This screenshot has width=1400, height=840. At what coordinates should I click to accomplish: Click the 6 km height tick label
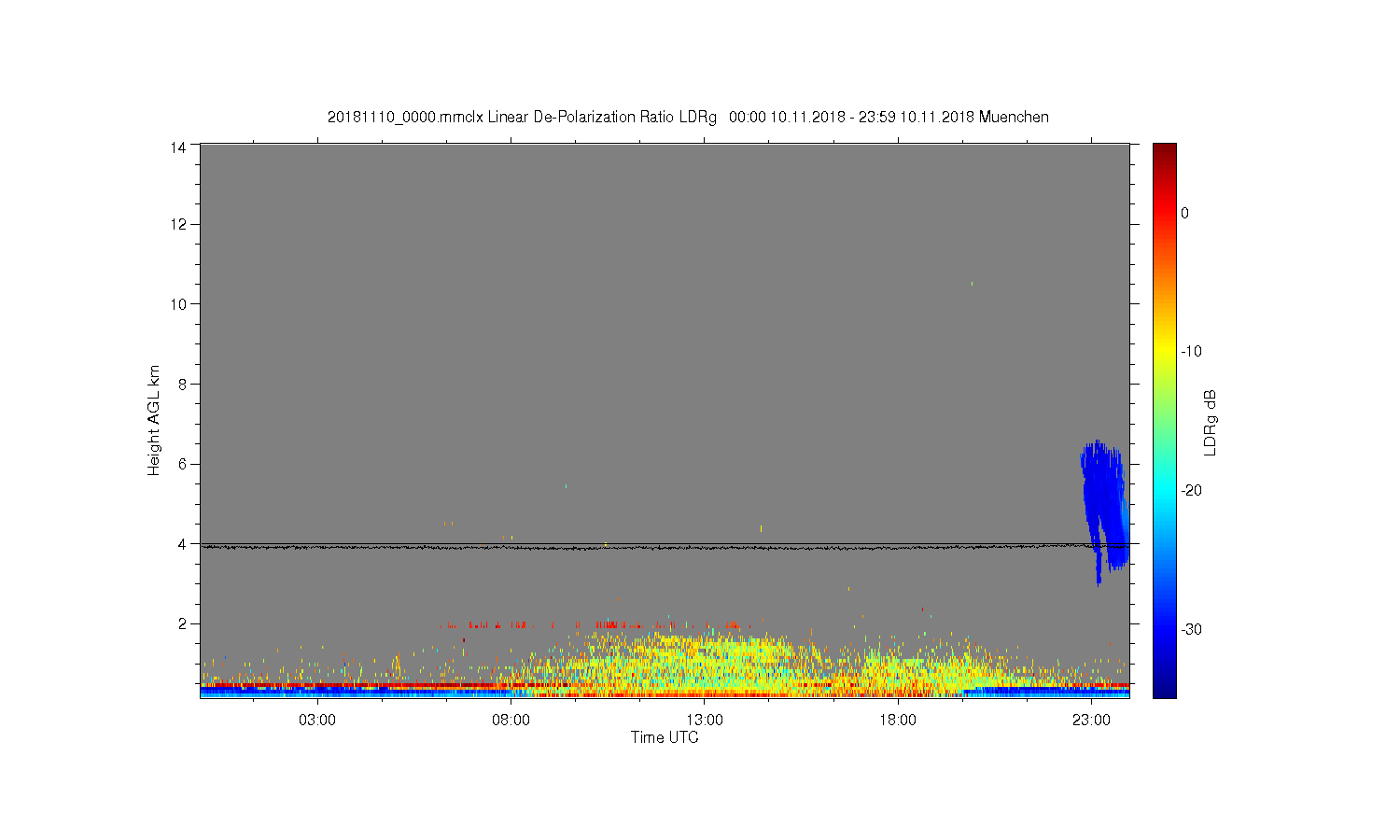pyautogui.click(x=184, y=464)
